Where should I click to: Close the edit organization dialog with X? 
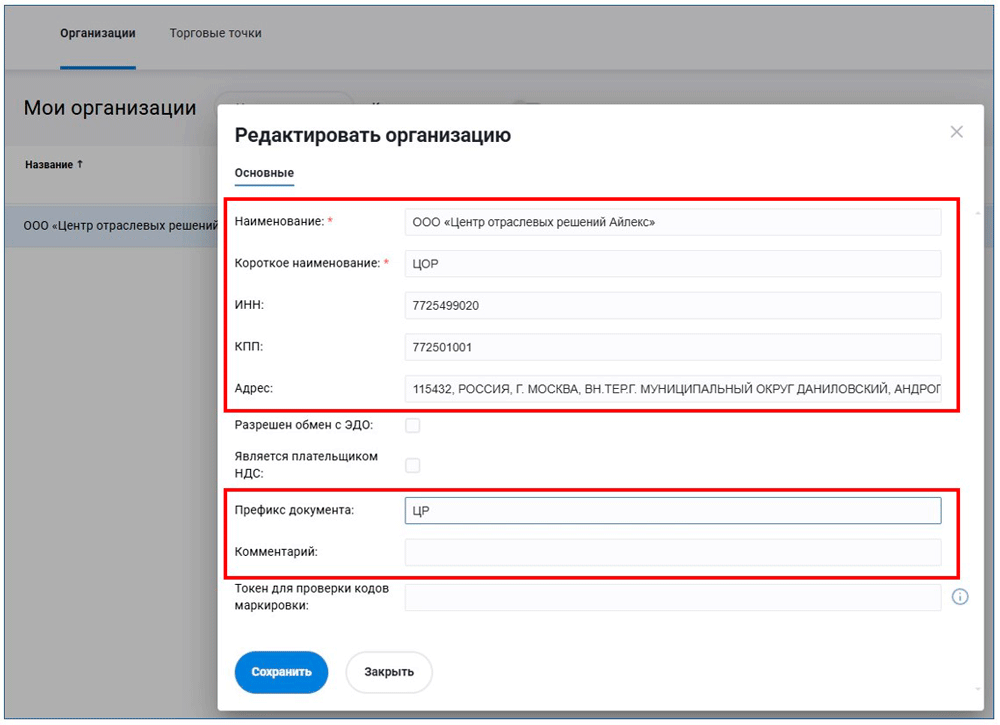[x=956, y=132]
